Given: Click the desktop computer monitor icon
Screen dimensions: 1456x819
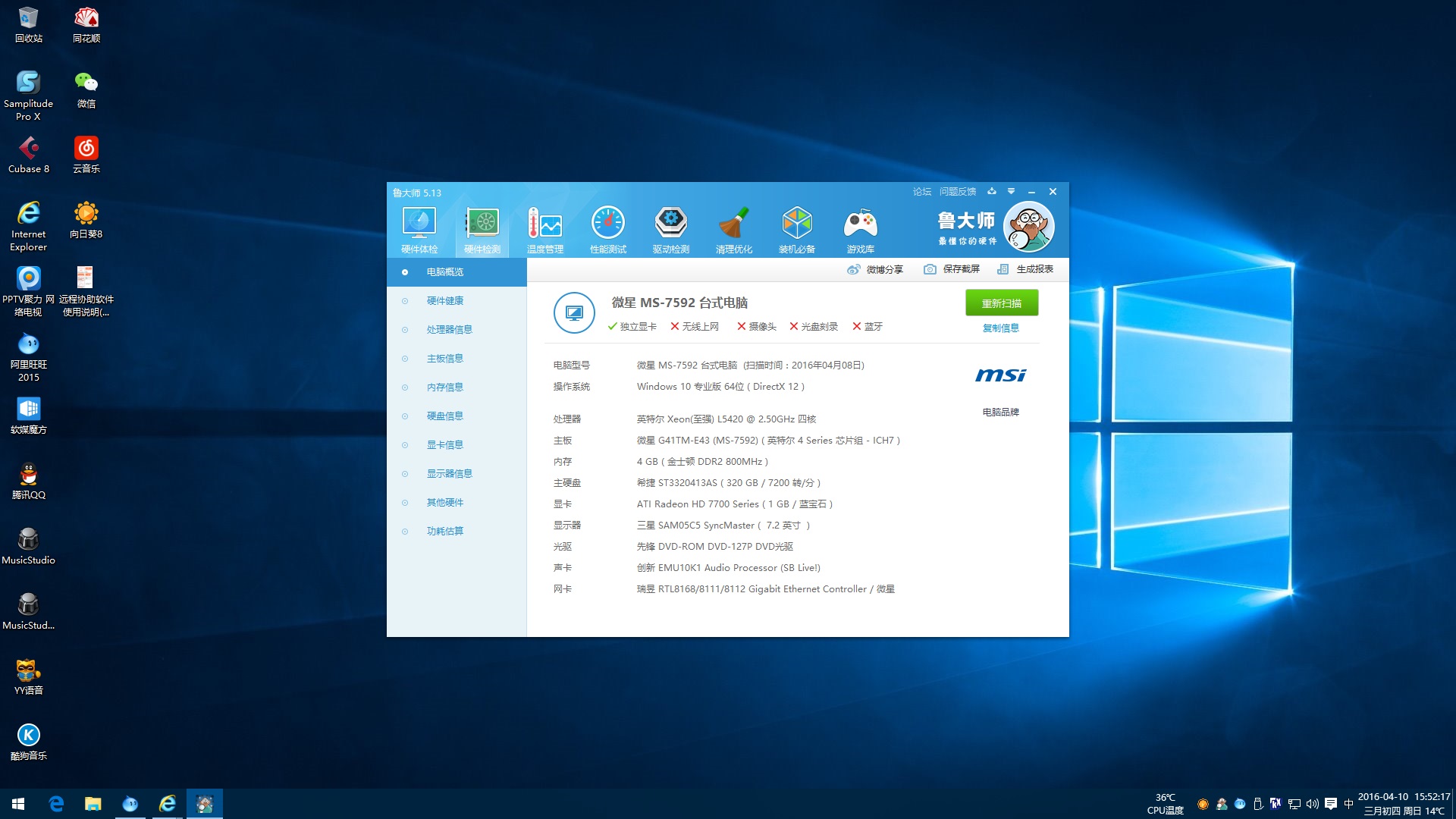Looking at the screenshot, I should [x=574, y=312].
